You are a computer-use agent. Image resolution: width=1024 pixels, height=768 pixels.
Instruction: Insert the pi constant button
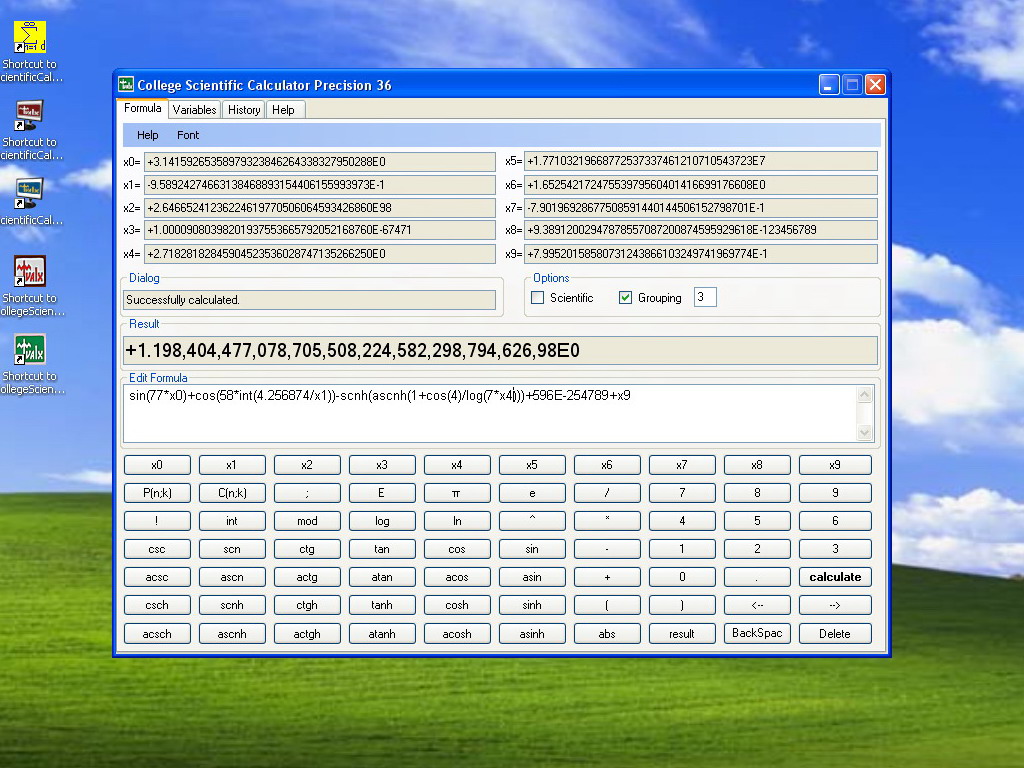(456, 493)
